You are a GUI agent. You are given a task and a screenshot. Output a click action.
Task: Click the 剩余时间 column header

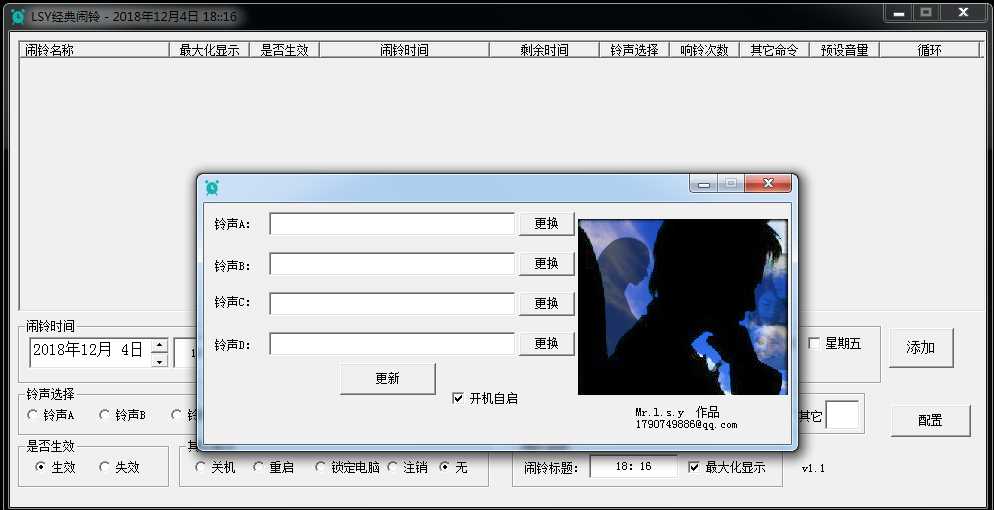click(545, 50)
